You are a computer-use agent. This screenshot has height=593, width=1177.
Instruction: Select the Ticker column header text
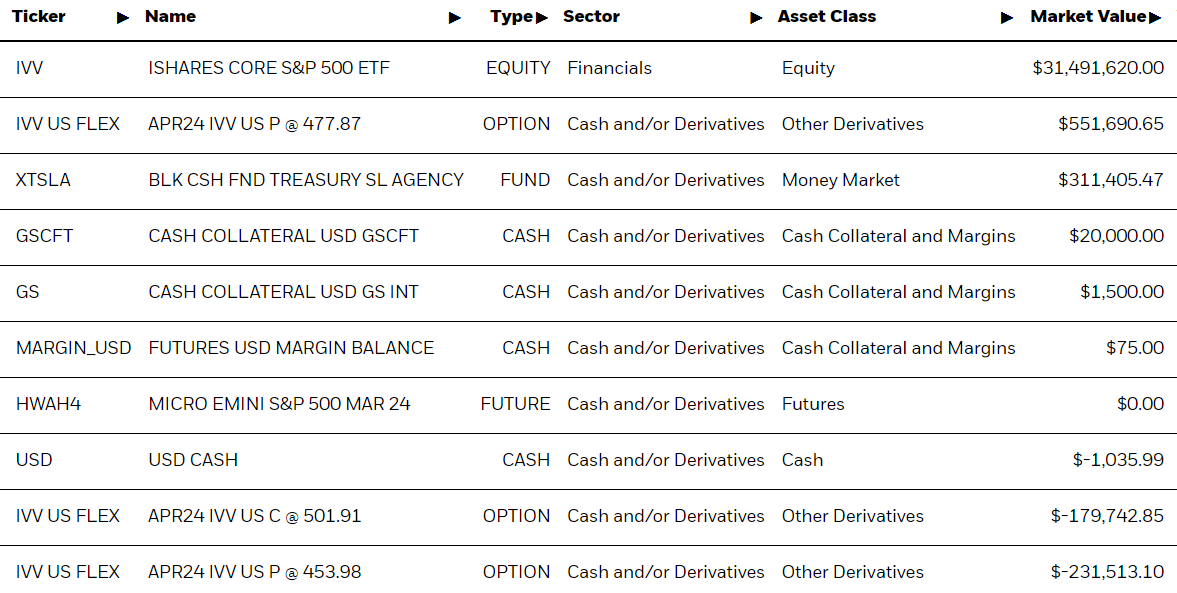38,17
